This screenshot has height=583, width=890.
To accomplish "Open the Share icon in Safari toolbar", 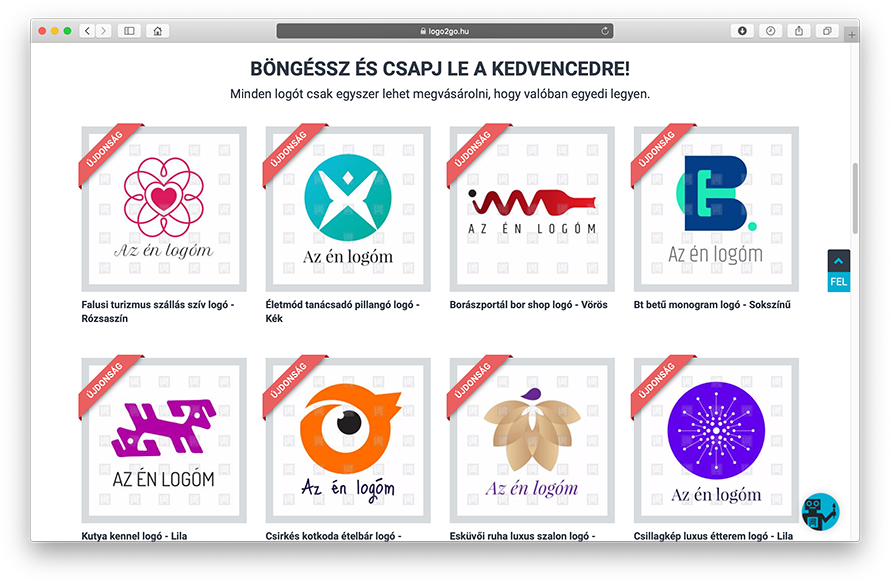I will [x=799, y=31].
